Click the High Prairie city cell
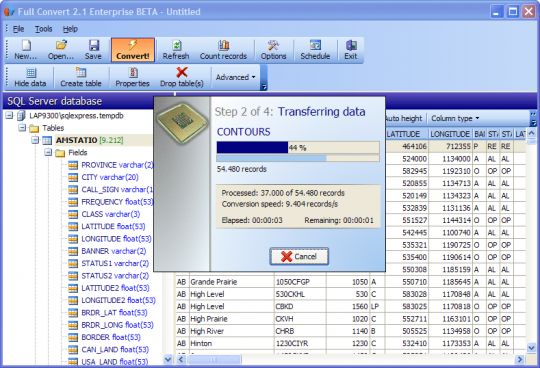Screen dimensions: 540x368 tap(231, 319)
